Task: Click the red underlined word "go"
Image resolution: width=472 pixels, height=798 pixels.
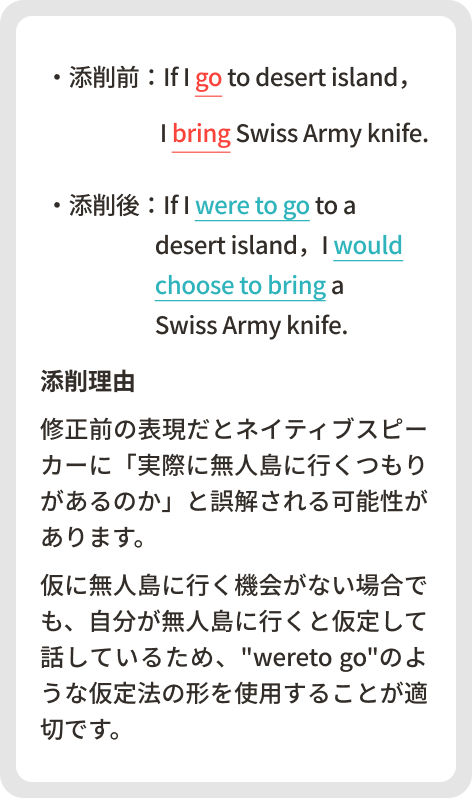Action: pyautogui.click(x=209, y=79)
